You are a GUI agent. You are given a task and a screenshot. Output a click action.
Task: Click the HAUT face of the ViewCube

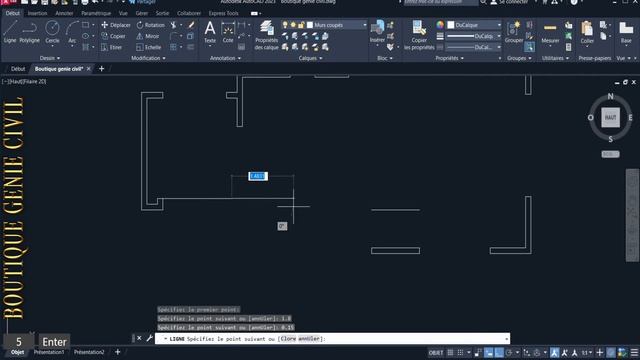pos(610,118)
